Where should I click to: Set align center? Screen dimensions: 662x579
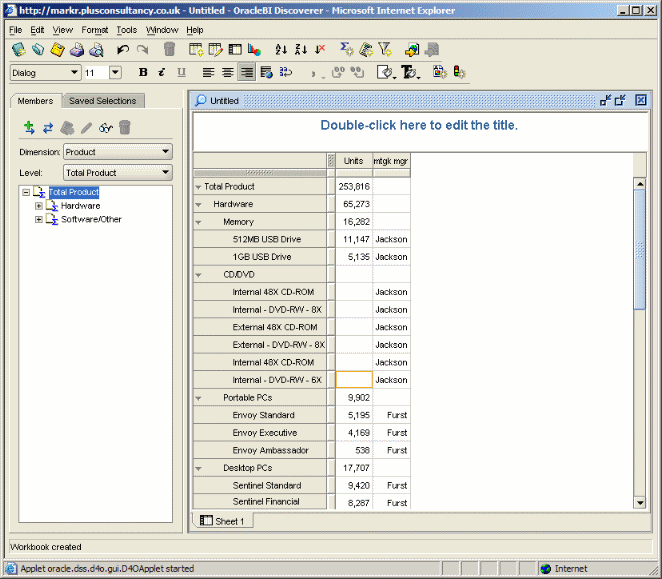coord(228,73)
